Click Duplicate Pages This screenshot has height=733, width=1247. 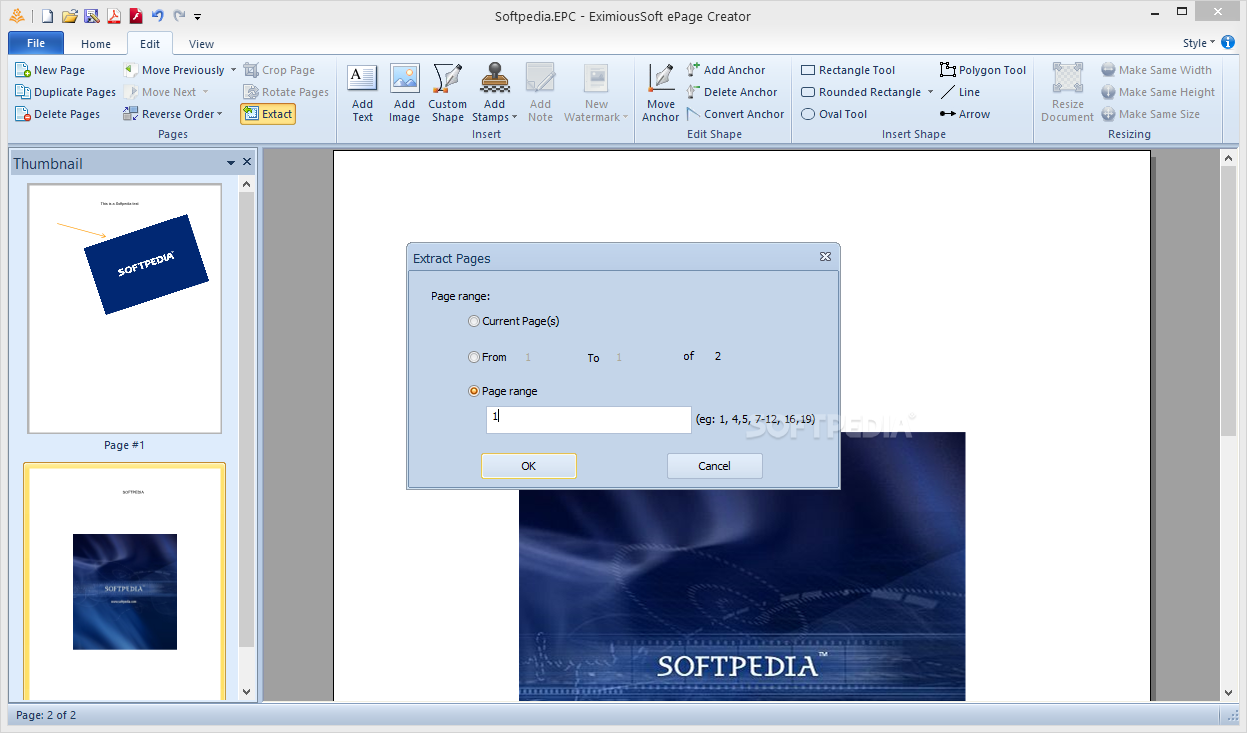pos(66,92)
